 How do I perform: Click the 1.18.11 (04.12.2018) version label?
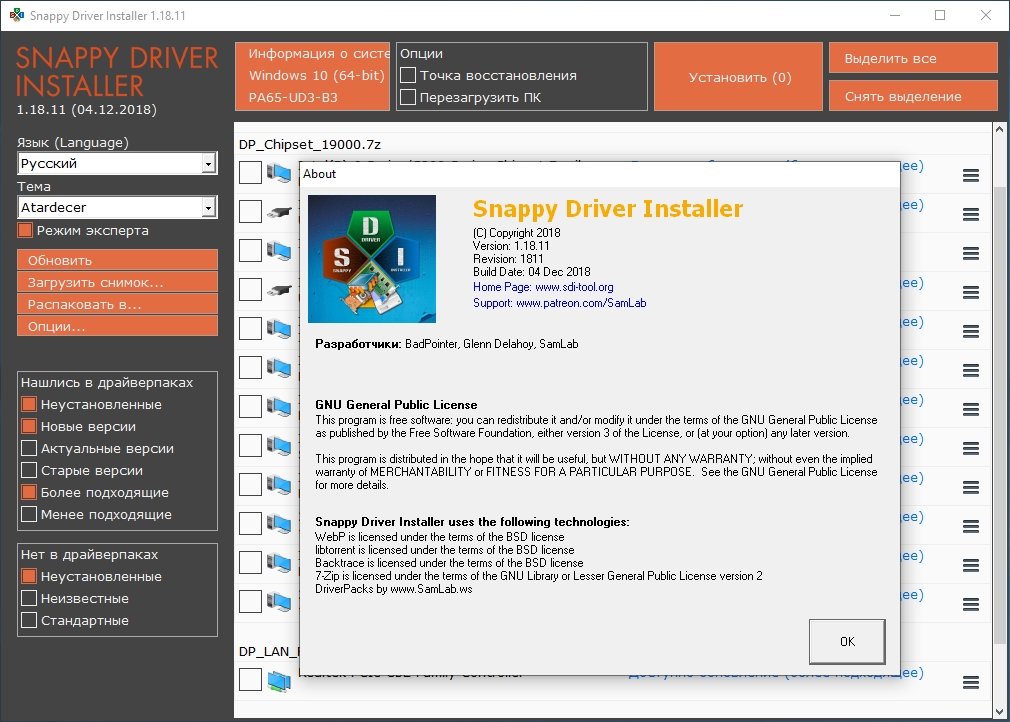click(x=86, y=109)
